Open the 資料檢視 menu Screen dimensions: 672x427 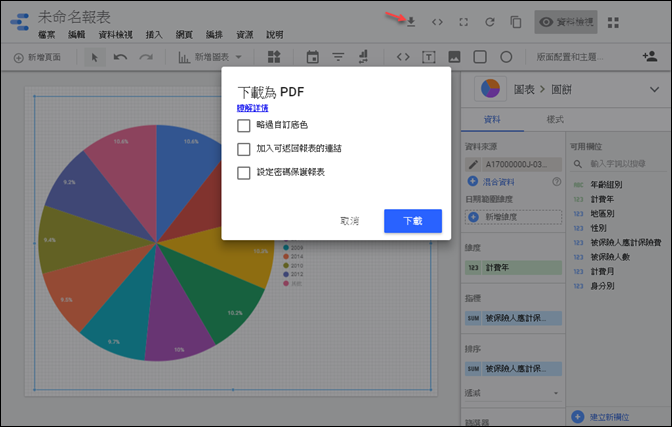115,35
